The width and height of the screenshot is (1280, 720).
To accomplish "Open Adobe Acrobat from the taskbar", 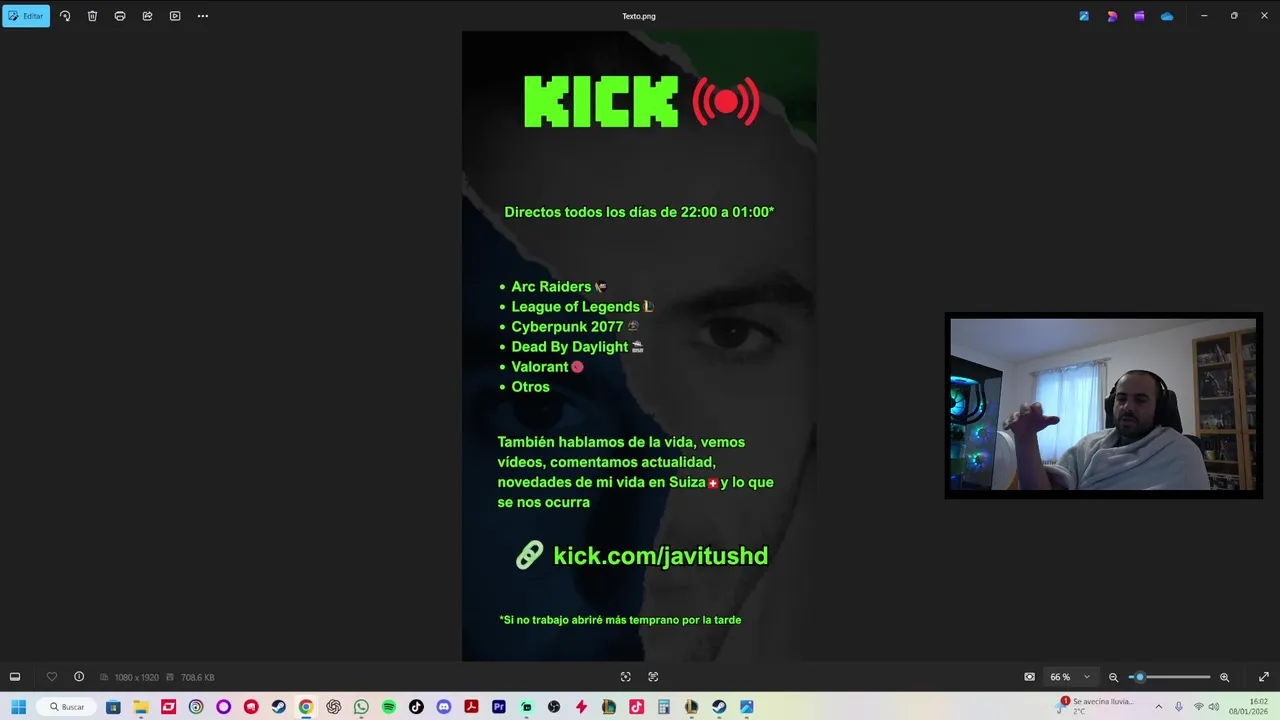I will click(x=471, y=707).
